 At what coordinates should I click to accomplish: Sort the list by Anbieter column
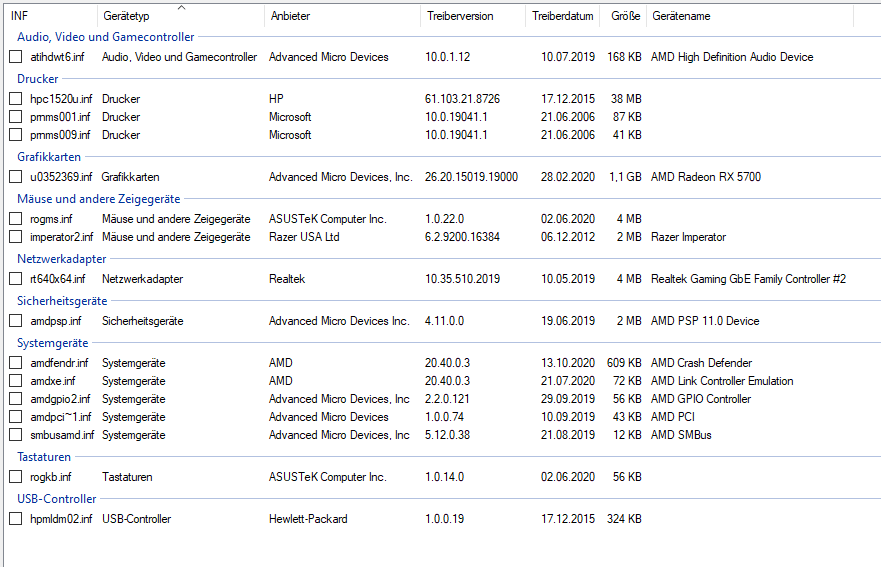[342, 17]
